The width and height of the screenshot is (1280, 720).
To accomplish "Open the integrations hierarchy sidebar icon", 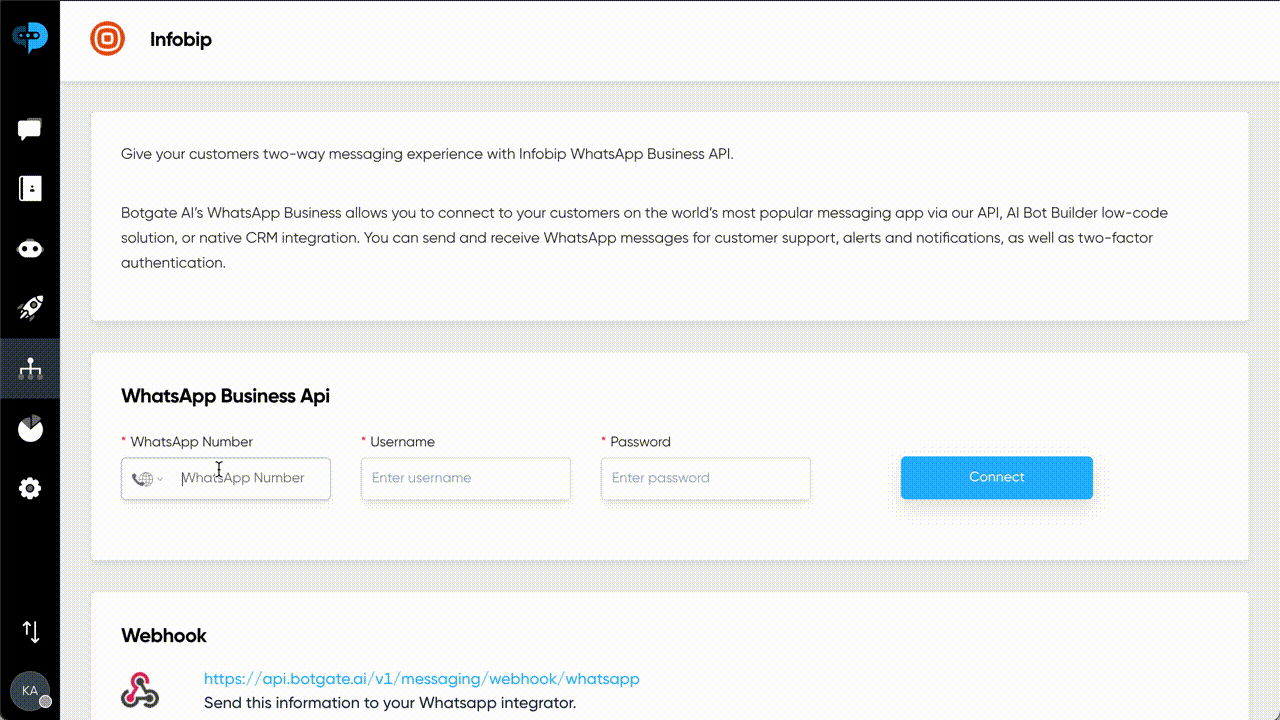I will click(30, 369).
